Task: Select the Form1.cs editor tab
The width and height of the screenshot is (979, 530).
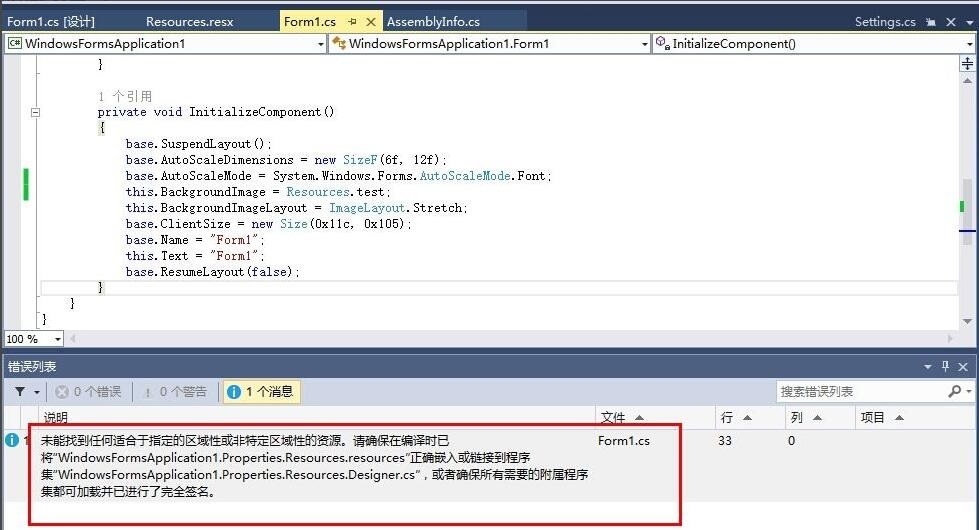Action: pyautogui.click(x=310, y=22)
